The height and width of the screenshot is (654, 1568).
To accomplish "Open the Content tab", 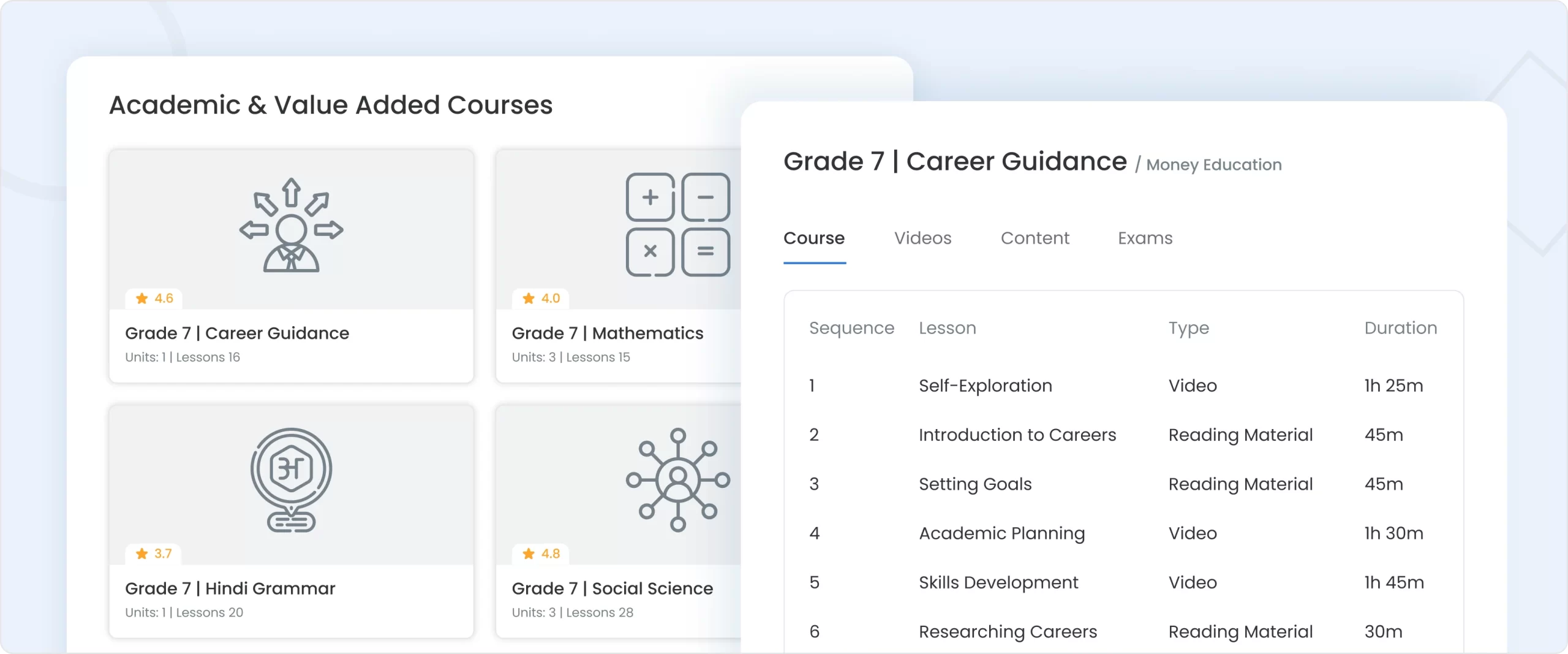I will pos(1034,238).
